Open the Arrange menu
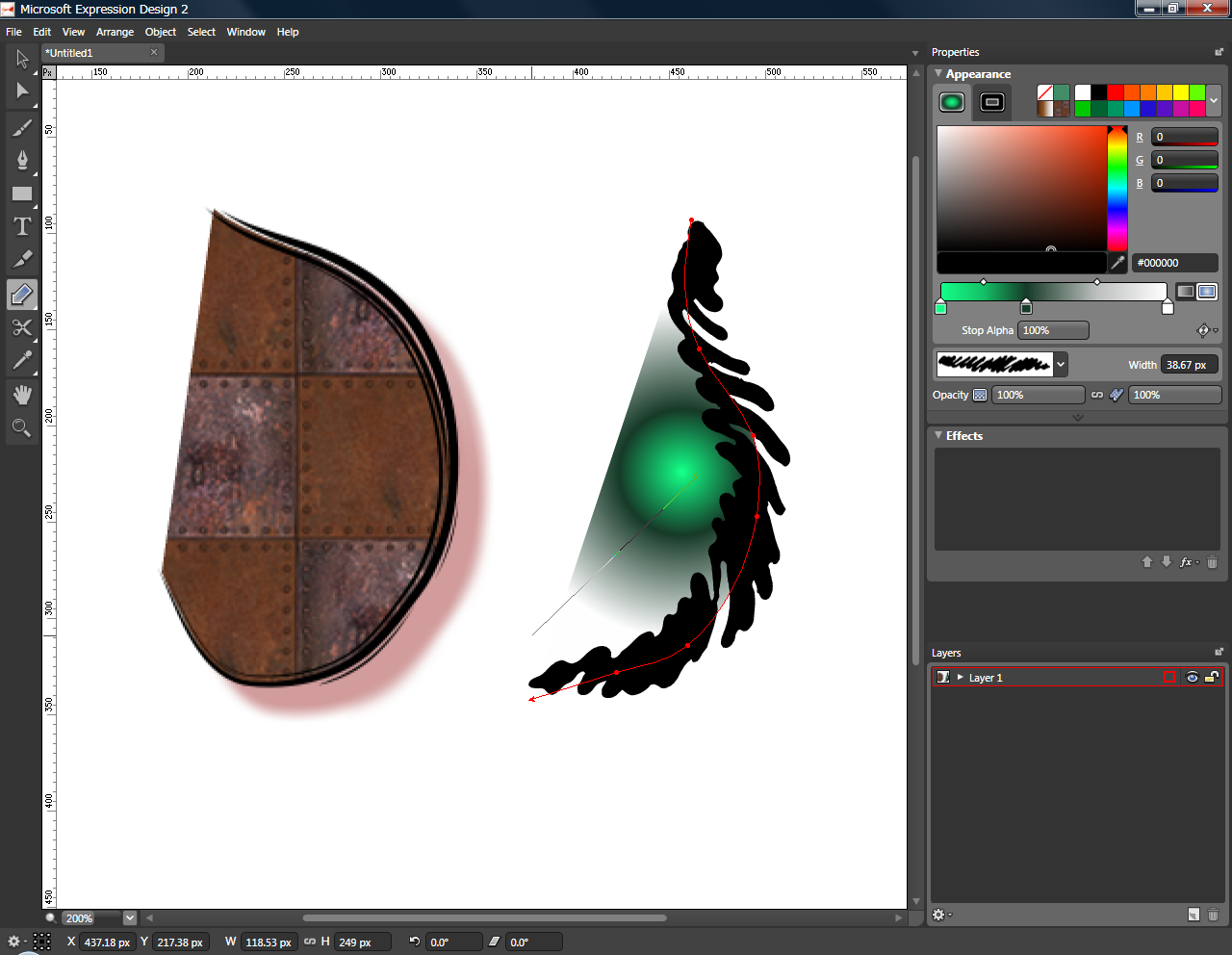Image resolution: width=1232 pixels, height=955 pixels. [115, 32]
